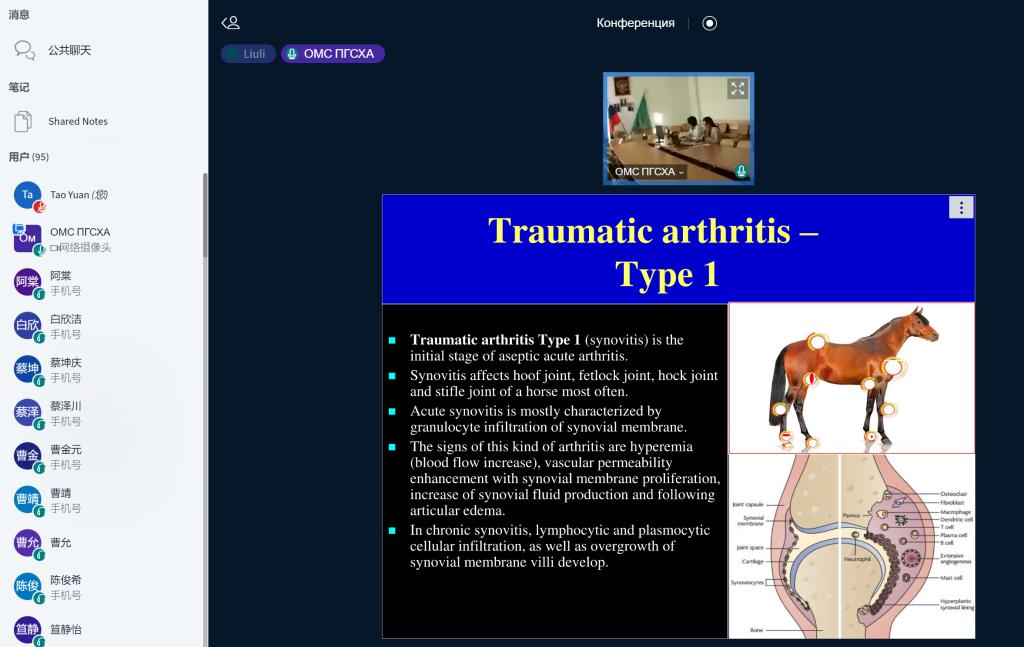The image size is (1024, 647).
Task: Click the hide user list icon
Action: (231, 23)
